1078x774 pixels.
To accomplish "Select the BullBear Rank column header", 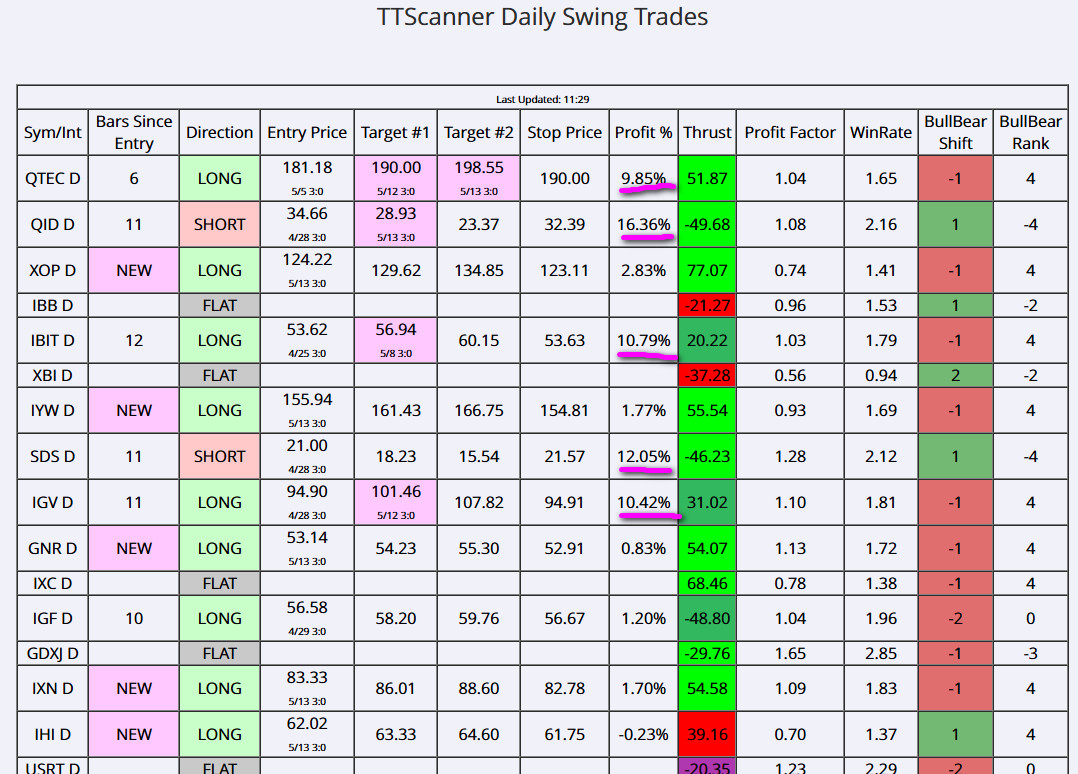I will [1030, 132].
